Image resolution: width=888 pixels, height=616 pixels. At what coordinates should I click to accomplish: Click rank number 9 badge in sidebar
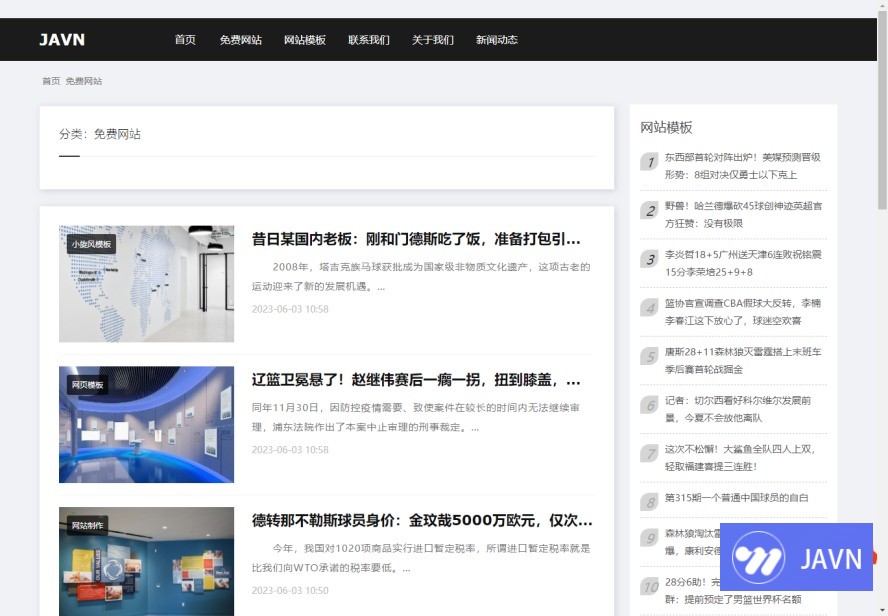click(650, 538)
